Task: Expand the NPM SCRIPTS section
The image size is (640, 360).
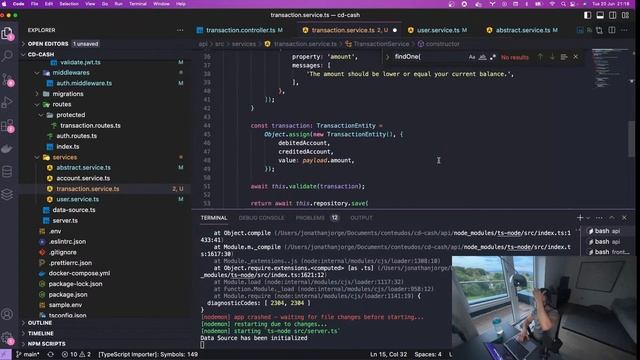Action: coord(46,344)
